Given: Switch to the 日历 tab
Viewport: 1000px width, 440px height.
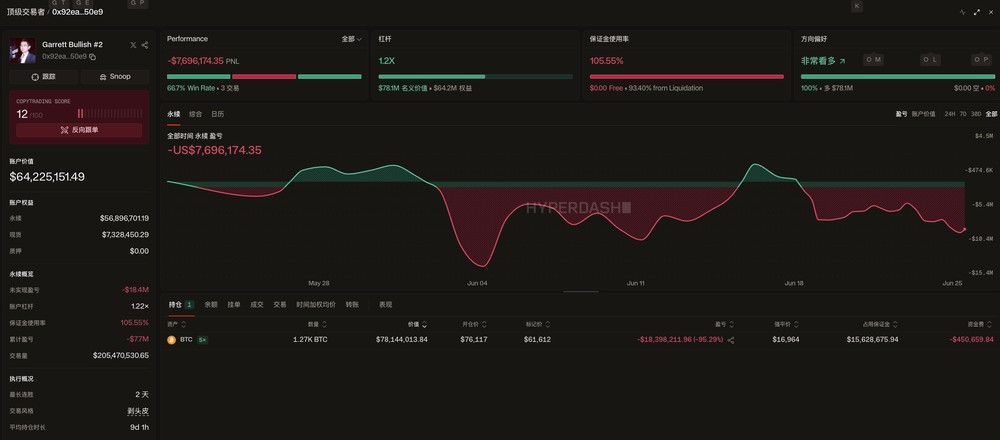Looking at the screenshot, I should point(217,114).
